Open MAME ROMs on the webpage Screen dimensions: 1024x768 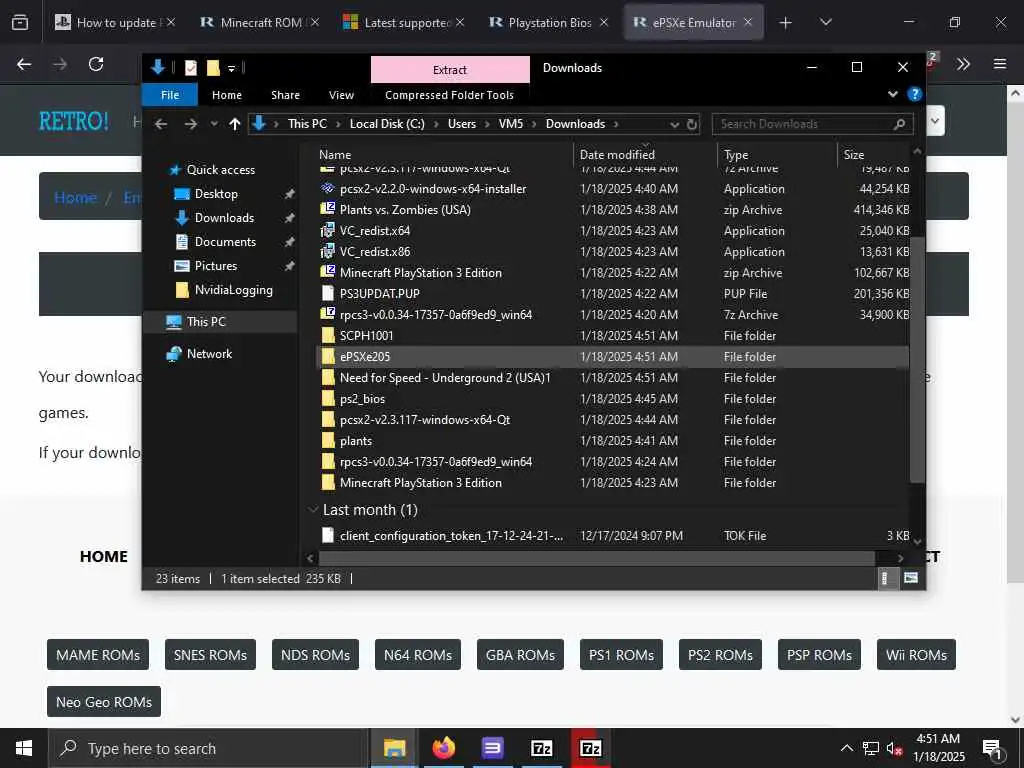coord(98,655)
